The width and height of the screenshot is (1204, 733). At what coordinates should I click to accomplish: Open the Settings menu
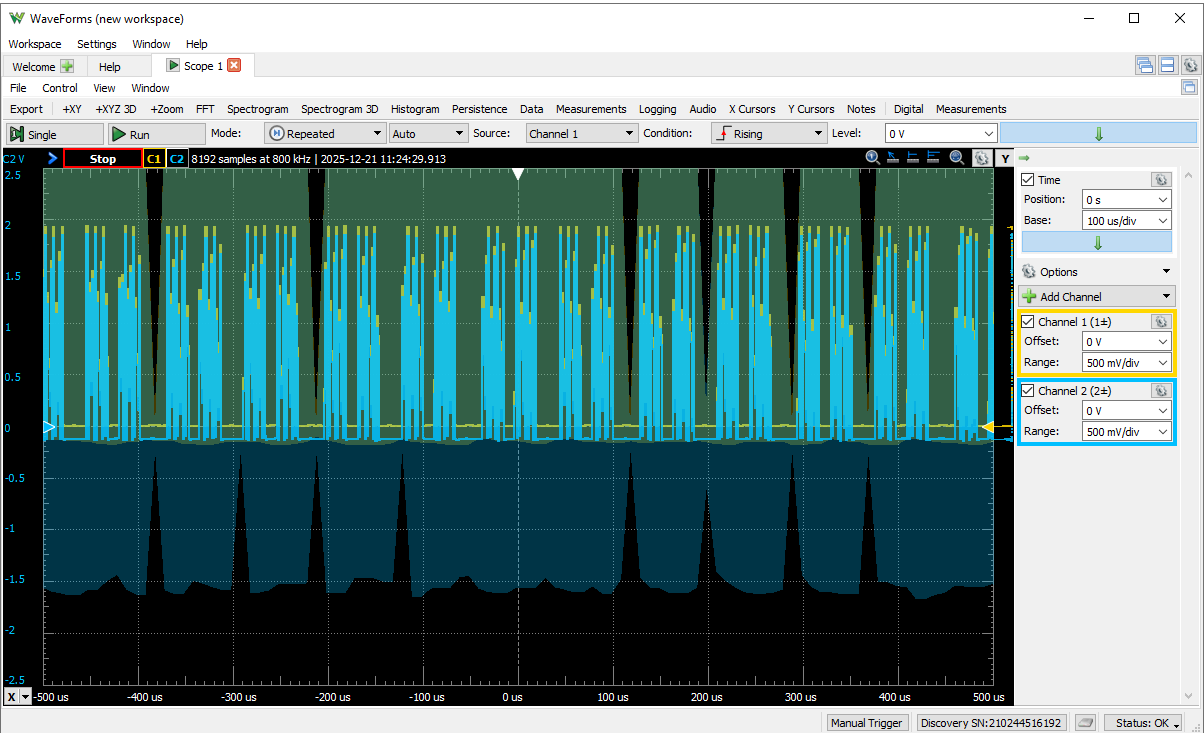coord(97,44)
